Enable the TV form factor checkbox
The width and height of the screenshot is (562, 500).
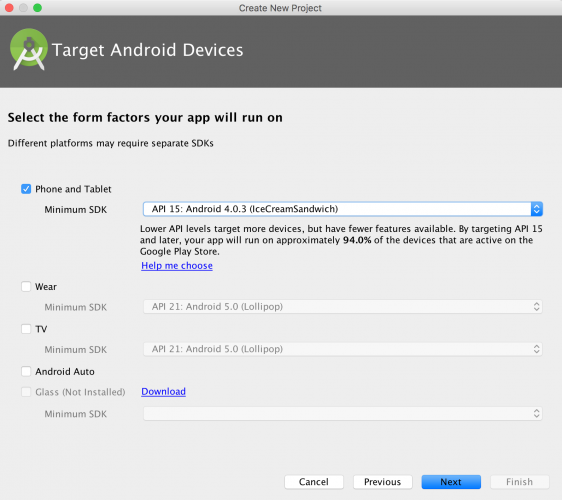26,329
